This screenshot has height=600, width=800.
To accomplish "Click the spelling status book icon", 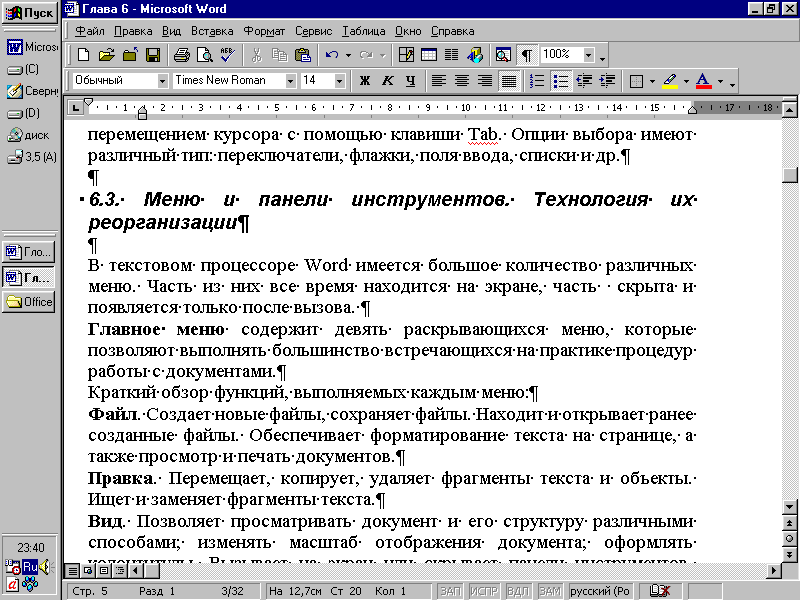I will click(659, 591).
